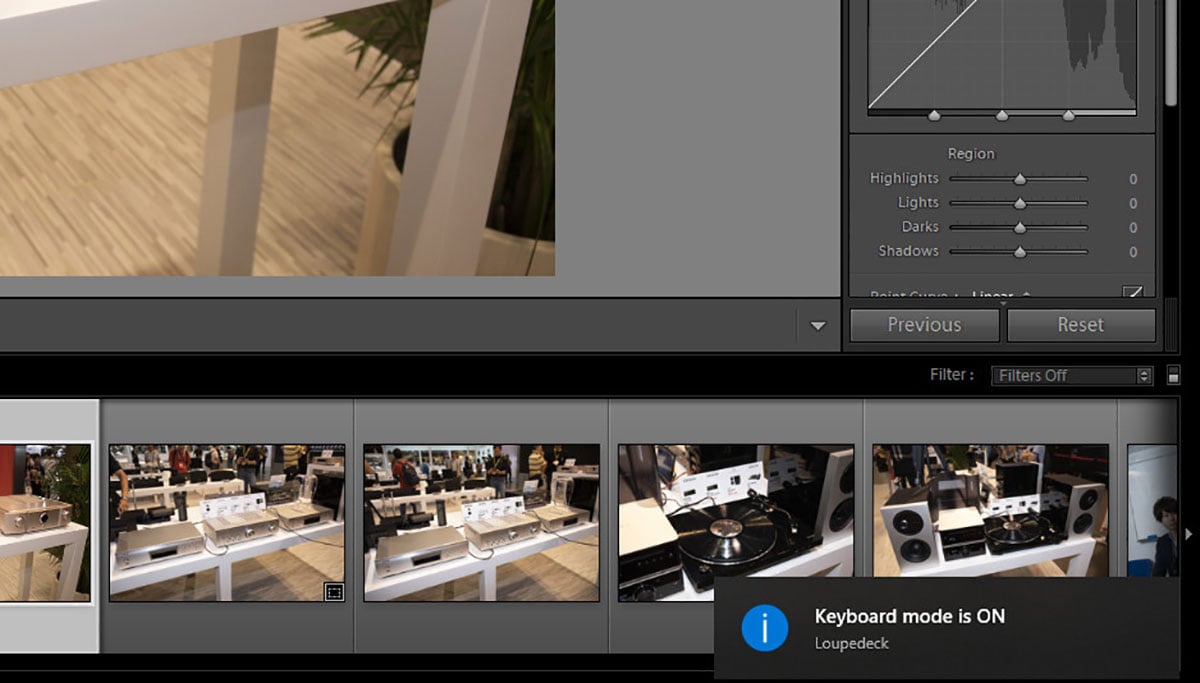
Task: Click the 'Filter :' label
Action: pyautogui.click(x=952, y=375)
